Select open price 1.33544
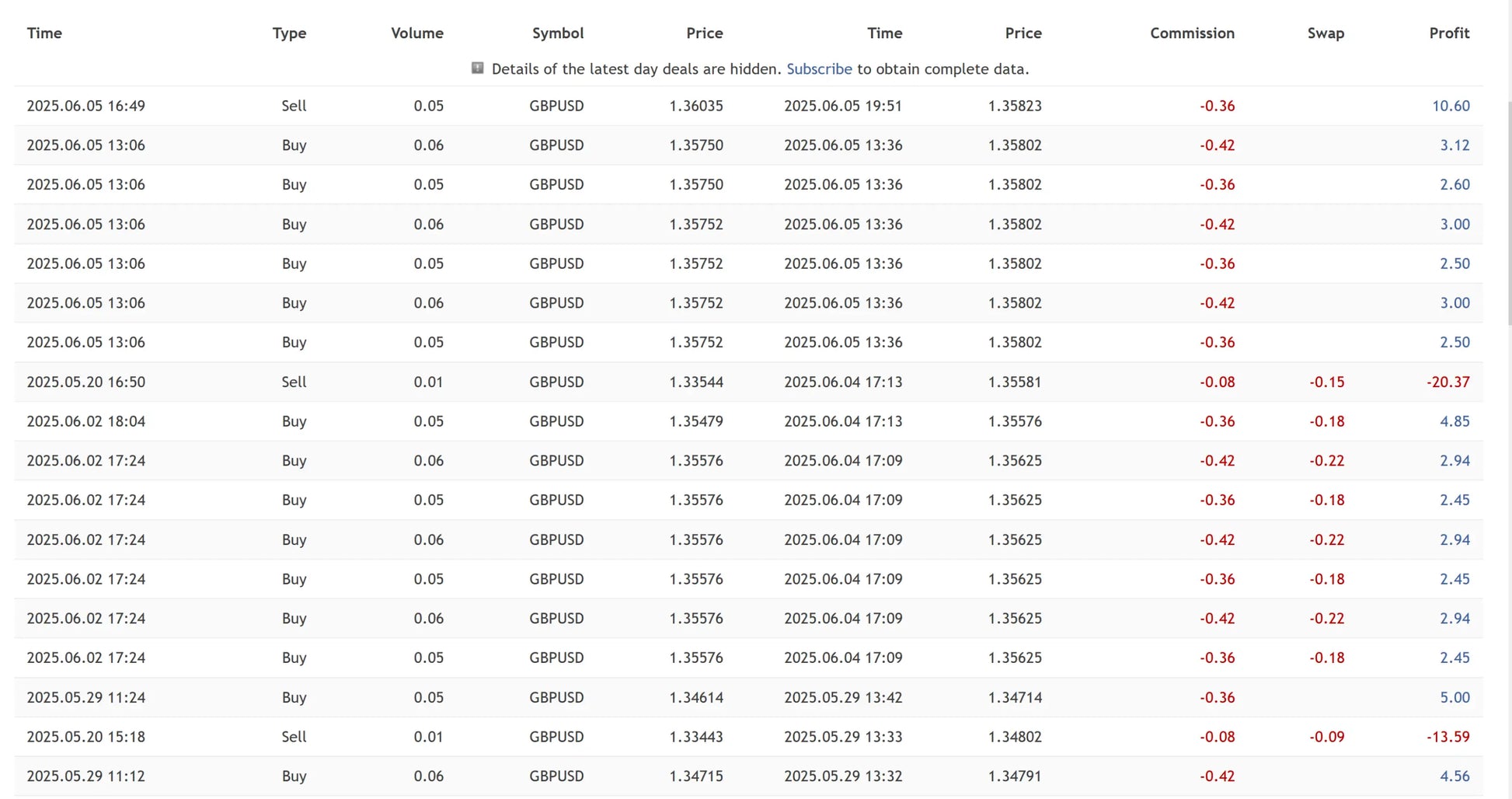Screen dimensions: 1512x799 click(696, 382)
